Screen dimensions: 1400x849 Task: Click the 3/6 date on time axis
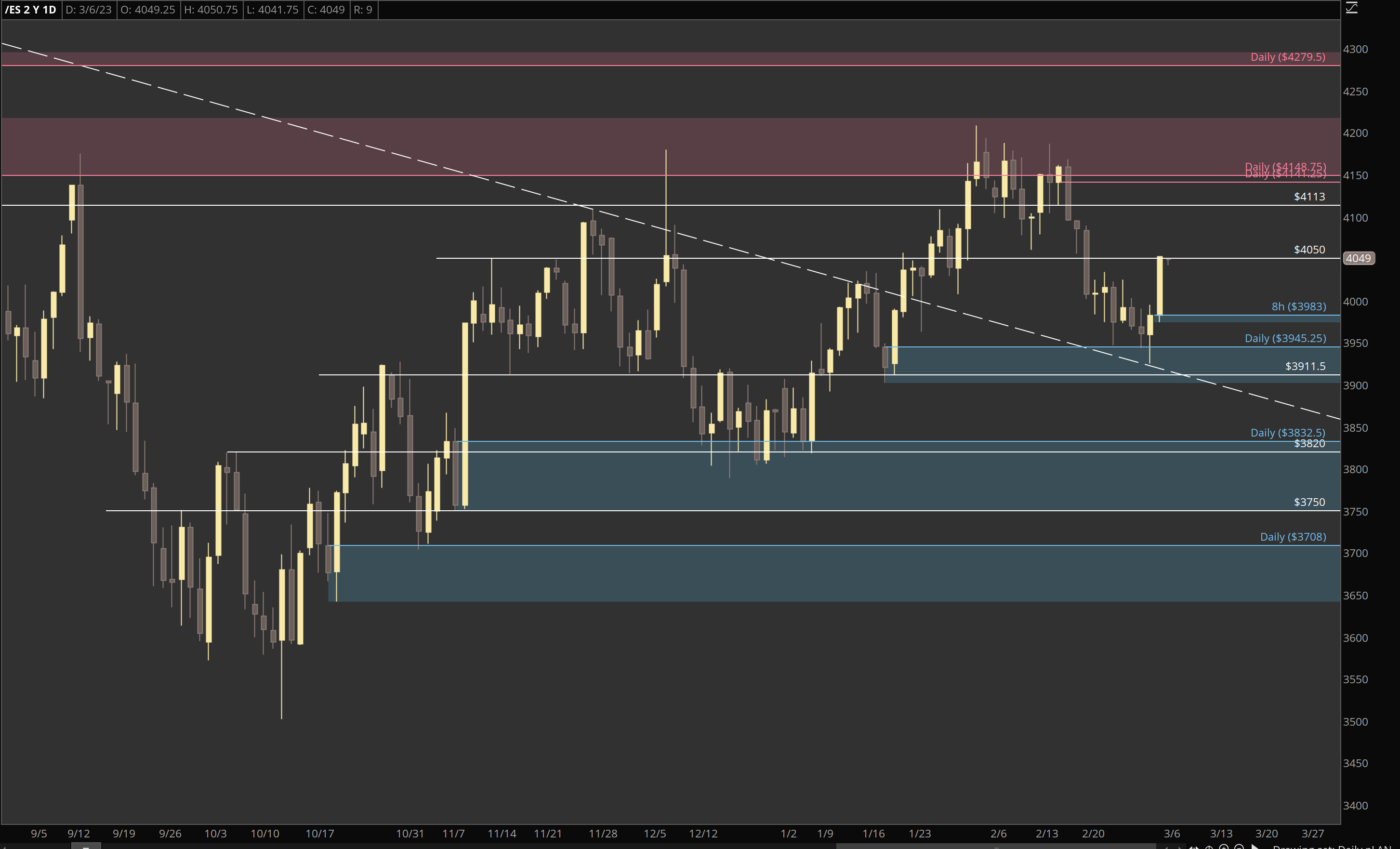1171,834
